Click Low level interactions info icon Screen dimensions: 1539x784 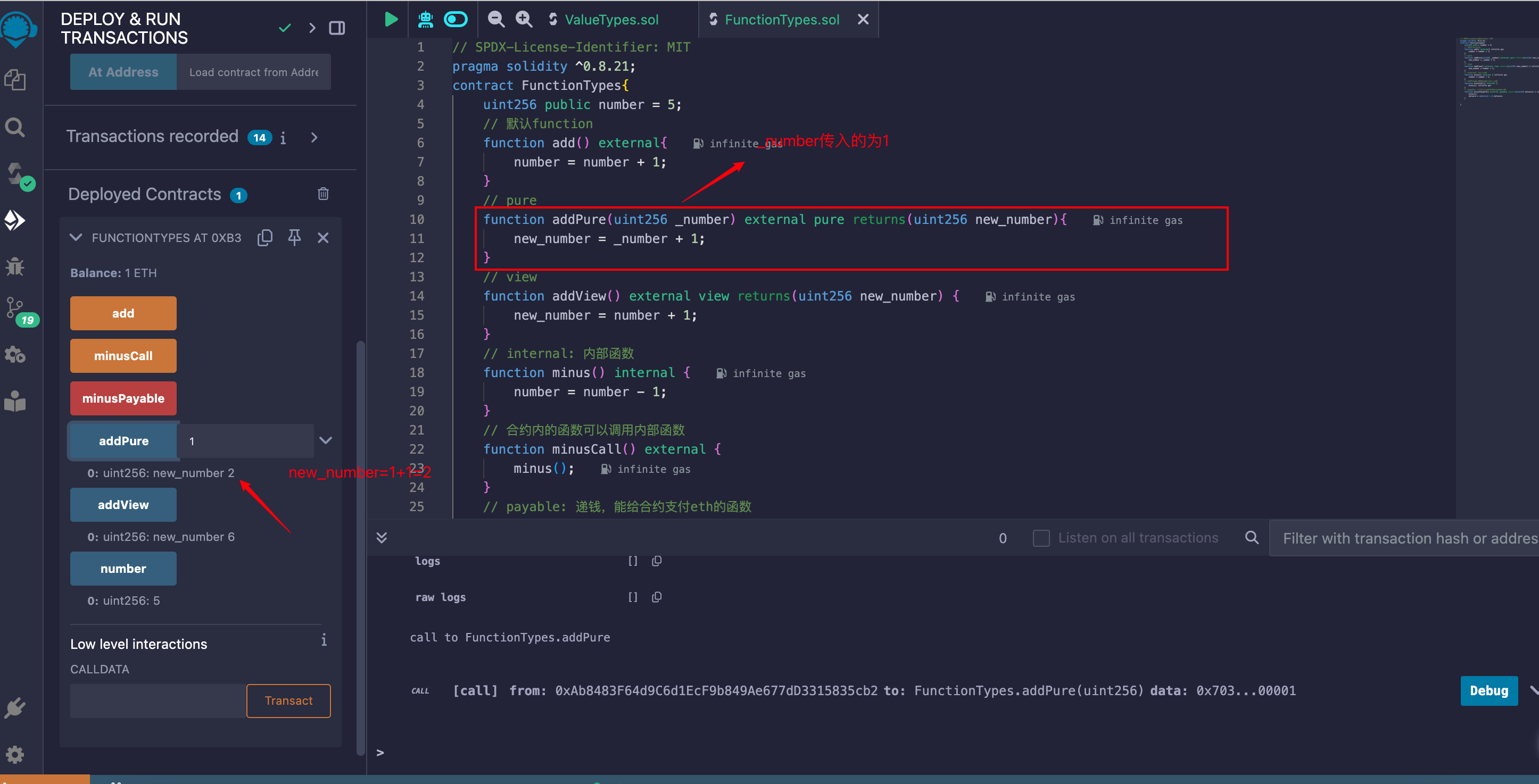click(x=324, y=640)
